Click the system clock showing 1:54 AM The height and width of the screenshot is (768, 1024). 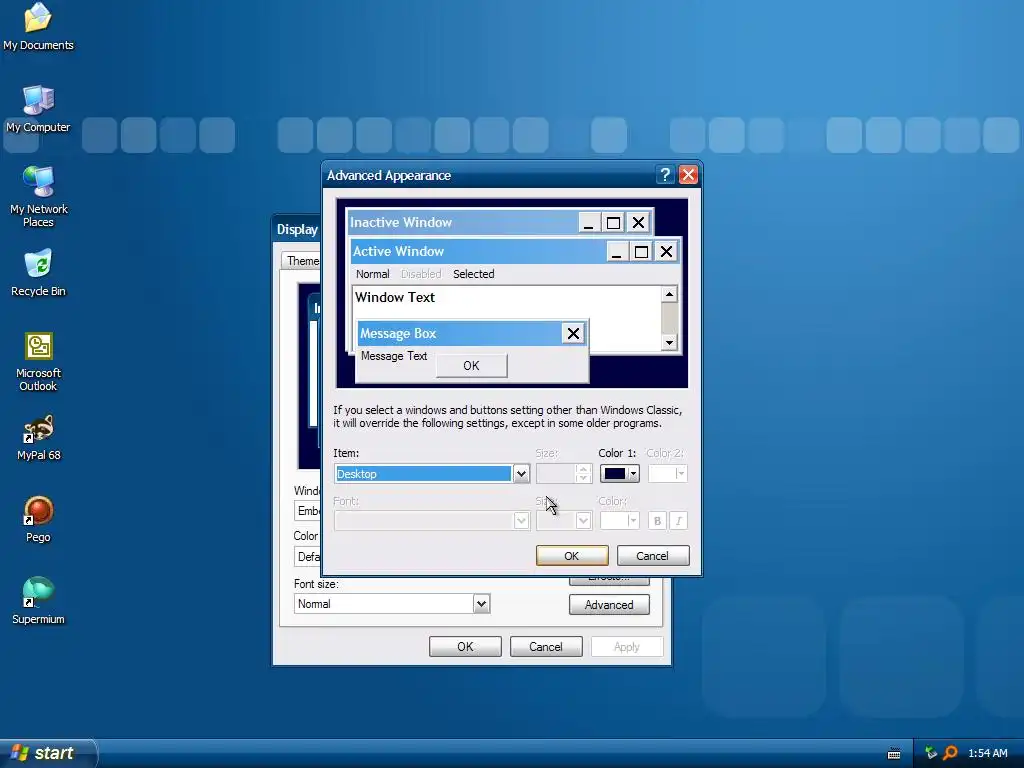[987, 754]
